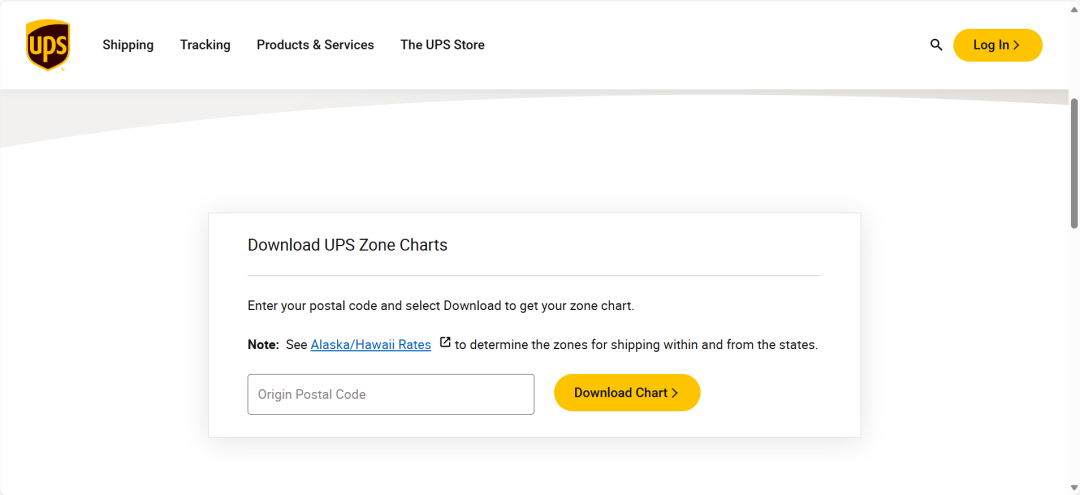The width and height of the screenshot is (1080, 495).
Task: Click the external link icon beside Alaska/Hawaii Rates
Action: 445,343
